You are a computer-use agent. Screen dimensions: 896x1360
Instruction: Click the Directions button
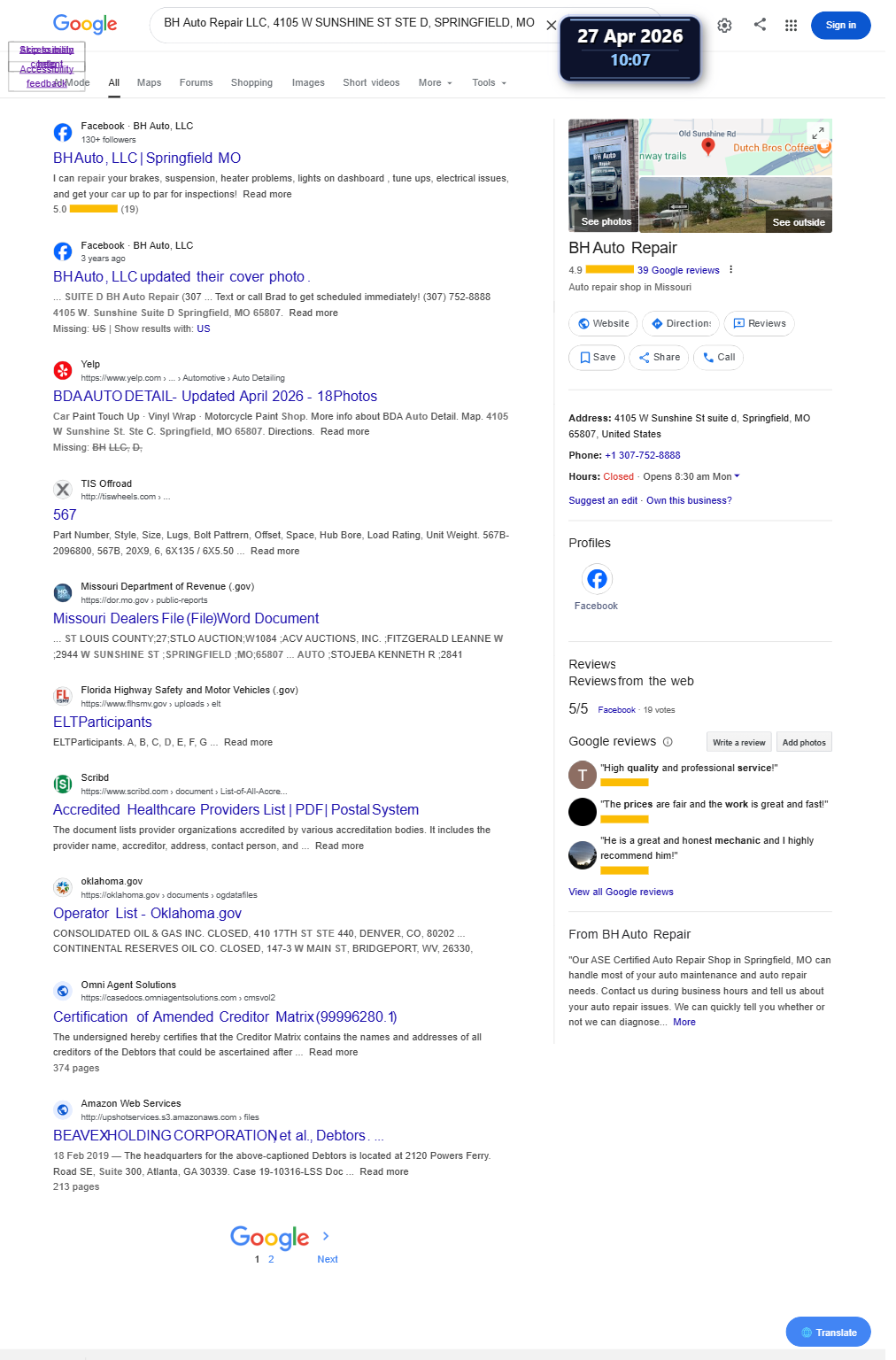tap(680, 323)
